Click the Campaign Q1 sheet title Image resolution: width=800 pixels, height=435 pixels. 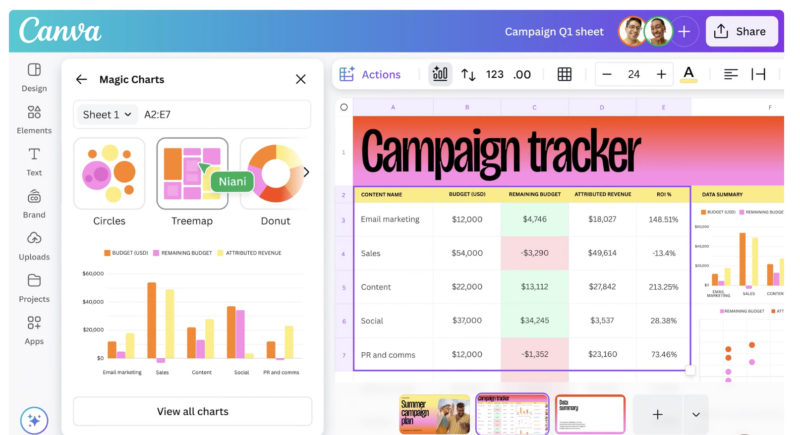[x=554, y=32]
